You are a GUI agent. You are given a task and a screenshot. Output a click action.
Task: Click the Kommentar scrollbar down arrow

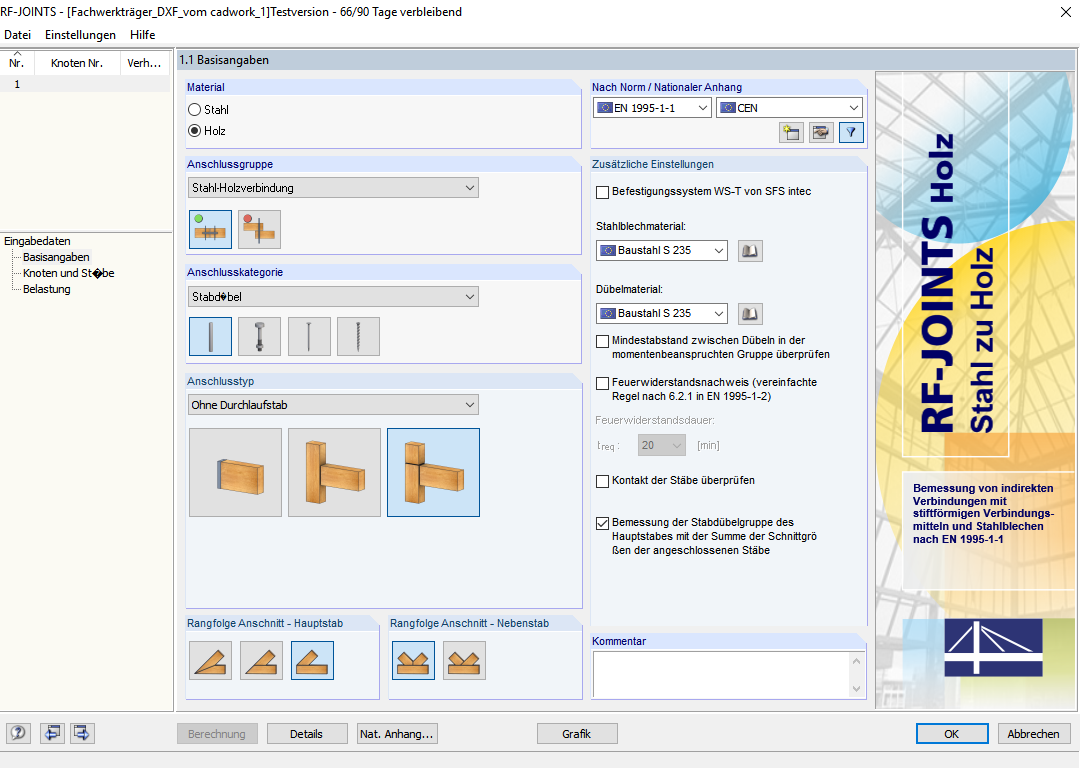click(856, 689)
